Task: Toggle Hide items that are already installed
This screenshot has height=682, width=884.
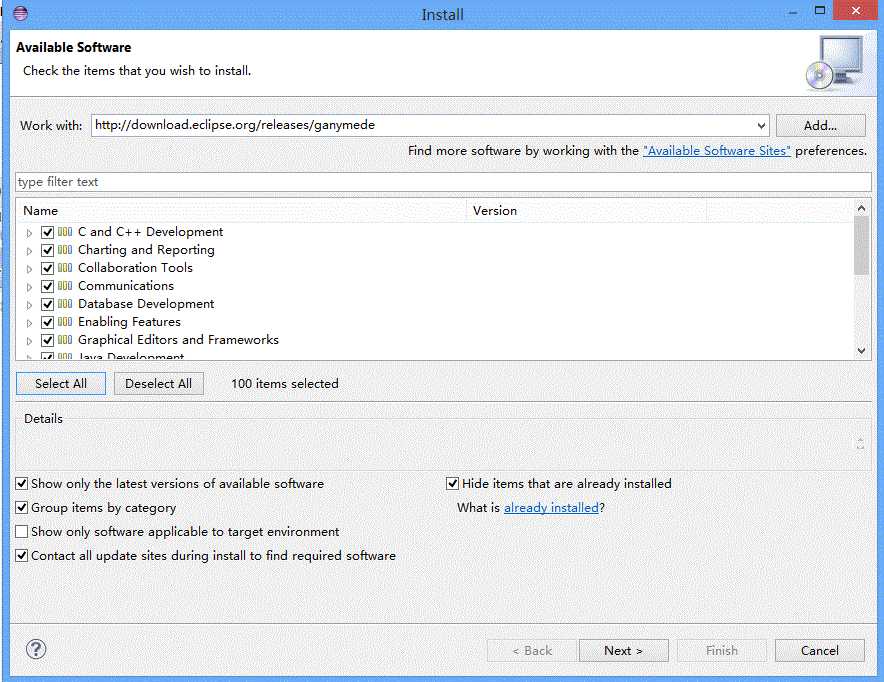Action: coord(452,484)
